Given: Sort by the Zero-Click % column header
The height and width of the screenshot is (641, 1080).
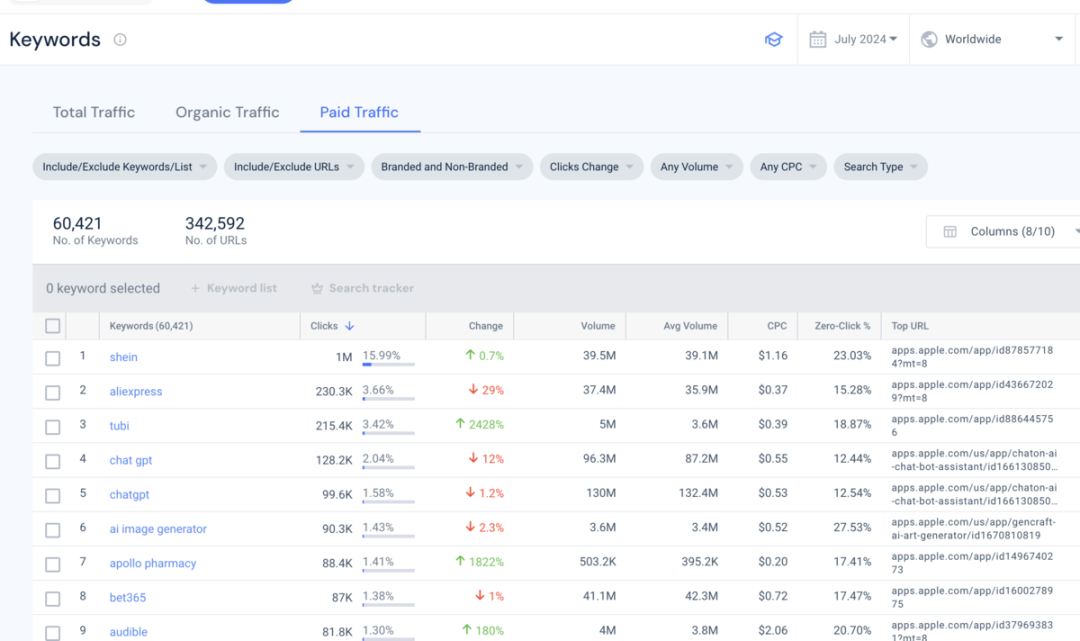Looking at the screenshot, I should point(842,326).
